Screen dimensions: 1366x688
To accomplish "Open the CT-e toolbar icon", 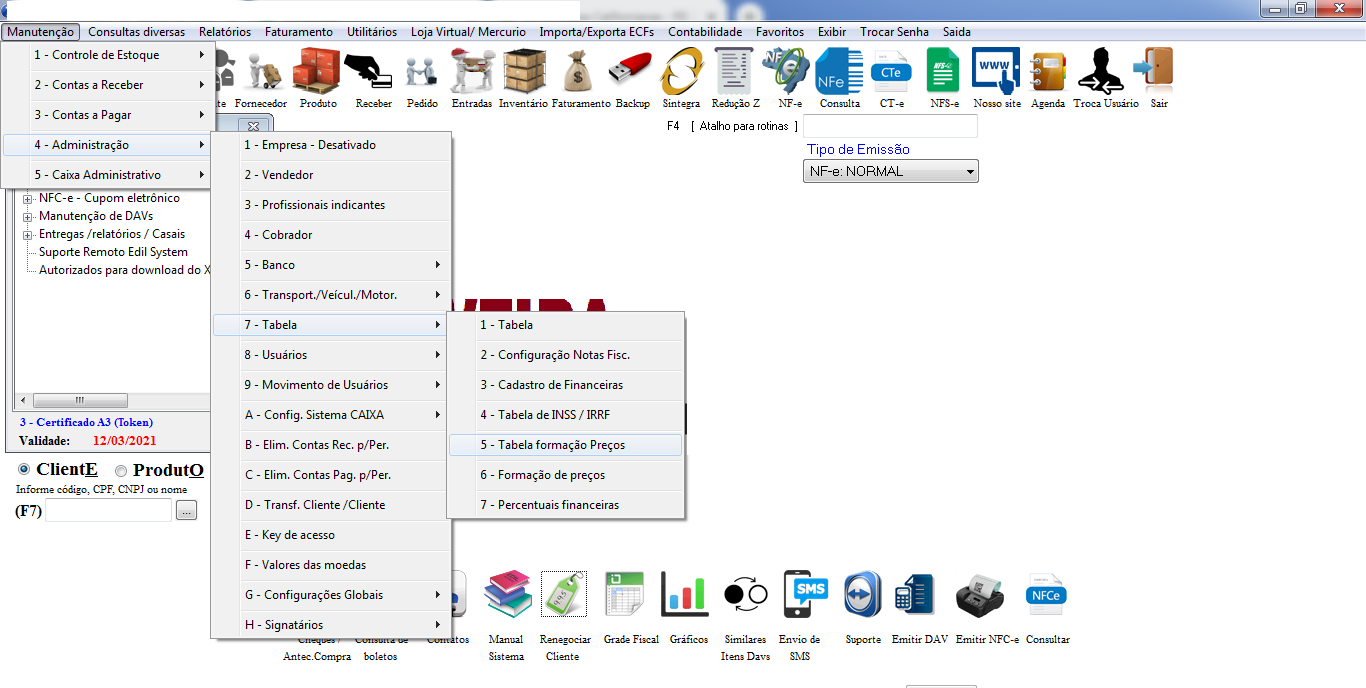I will pos(891,74).
